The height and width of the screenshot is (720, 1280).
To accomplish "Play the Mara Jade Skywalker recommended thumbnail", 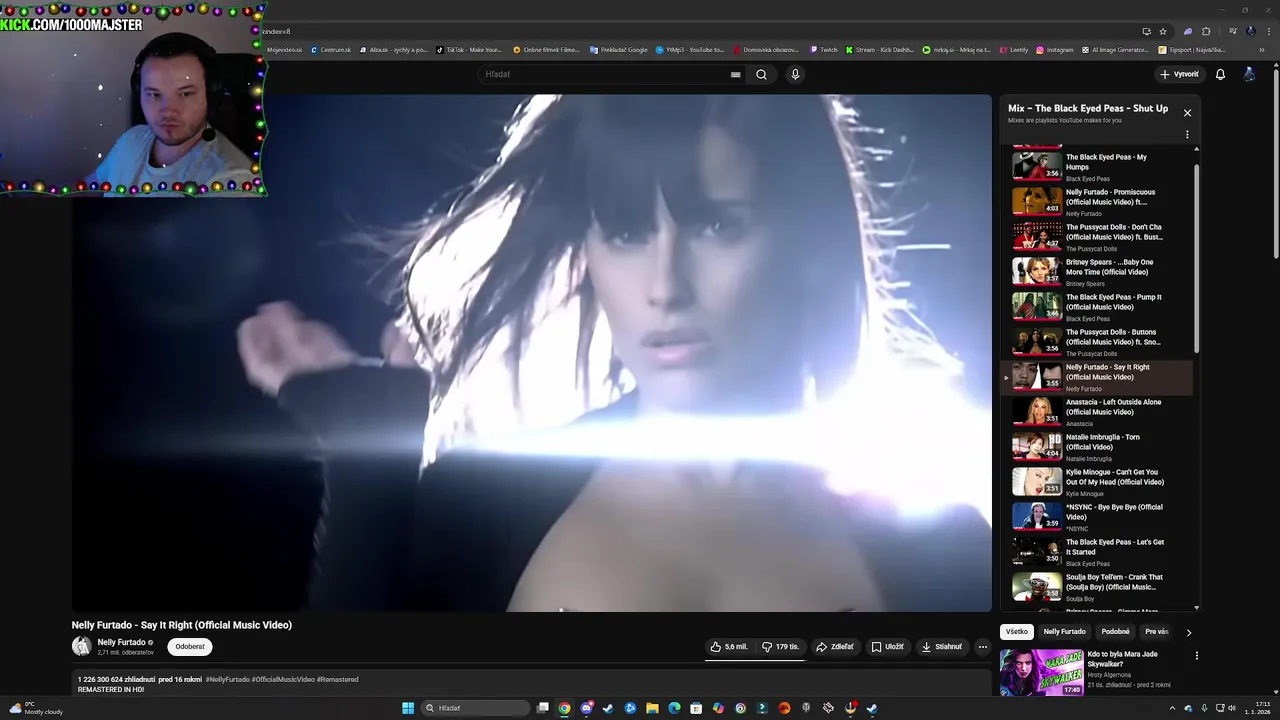I will click(1041, 672).
